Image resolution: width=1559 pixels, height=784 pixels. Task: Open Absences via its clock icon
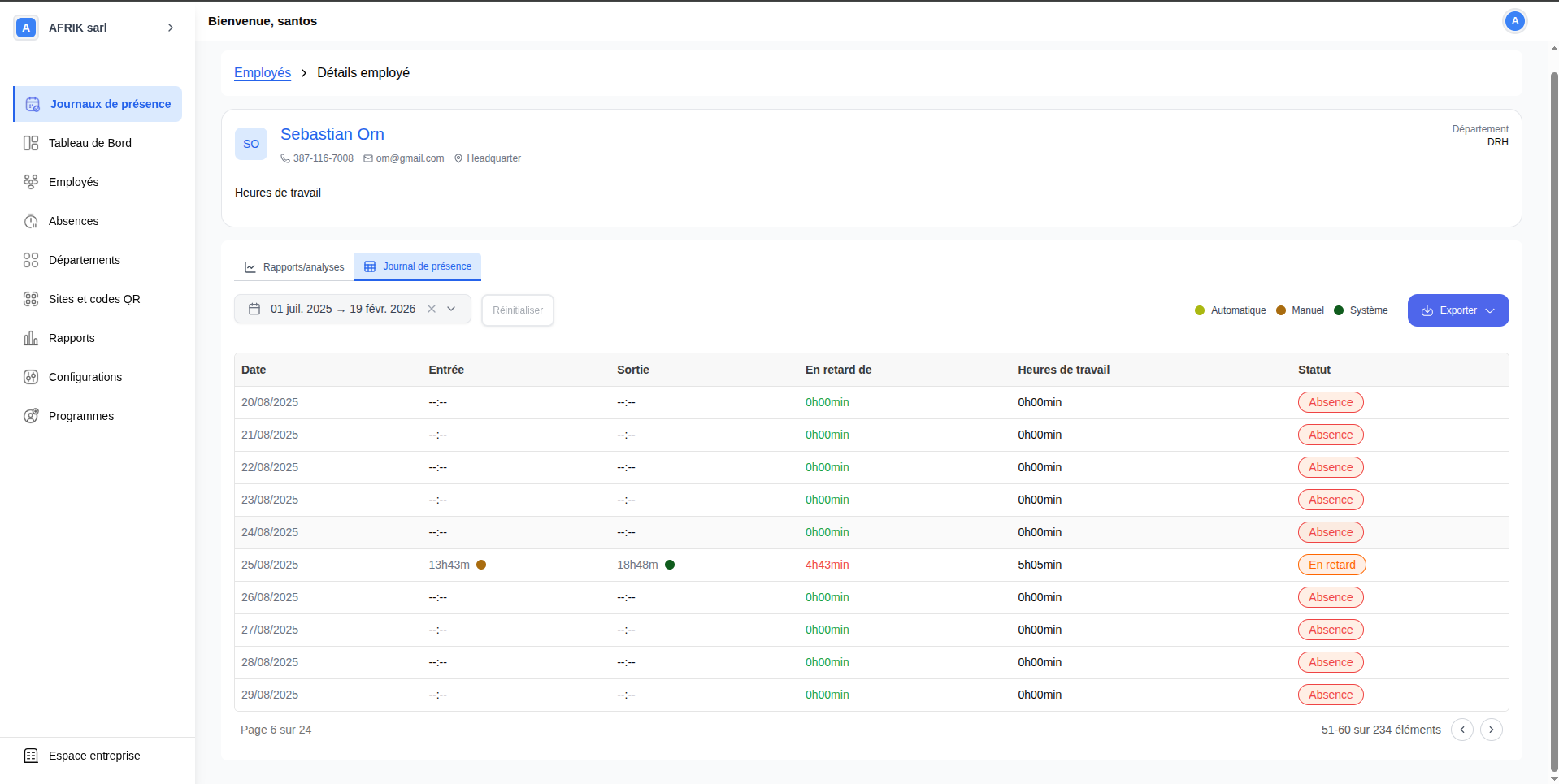click(x=31, y=221)
